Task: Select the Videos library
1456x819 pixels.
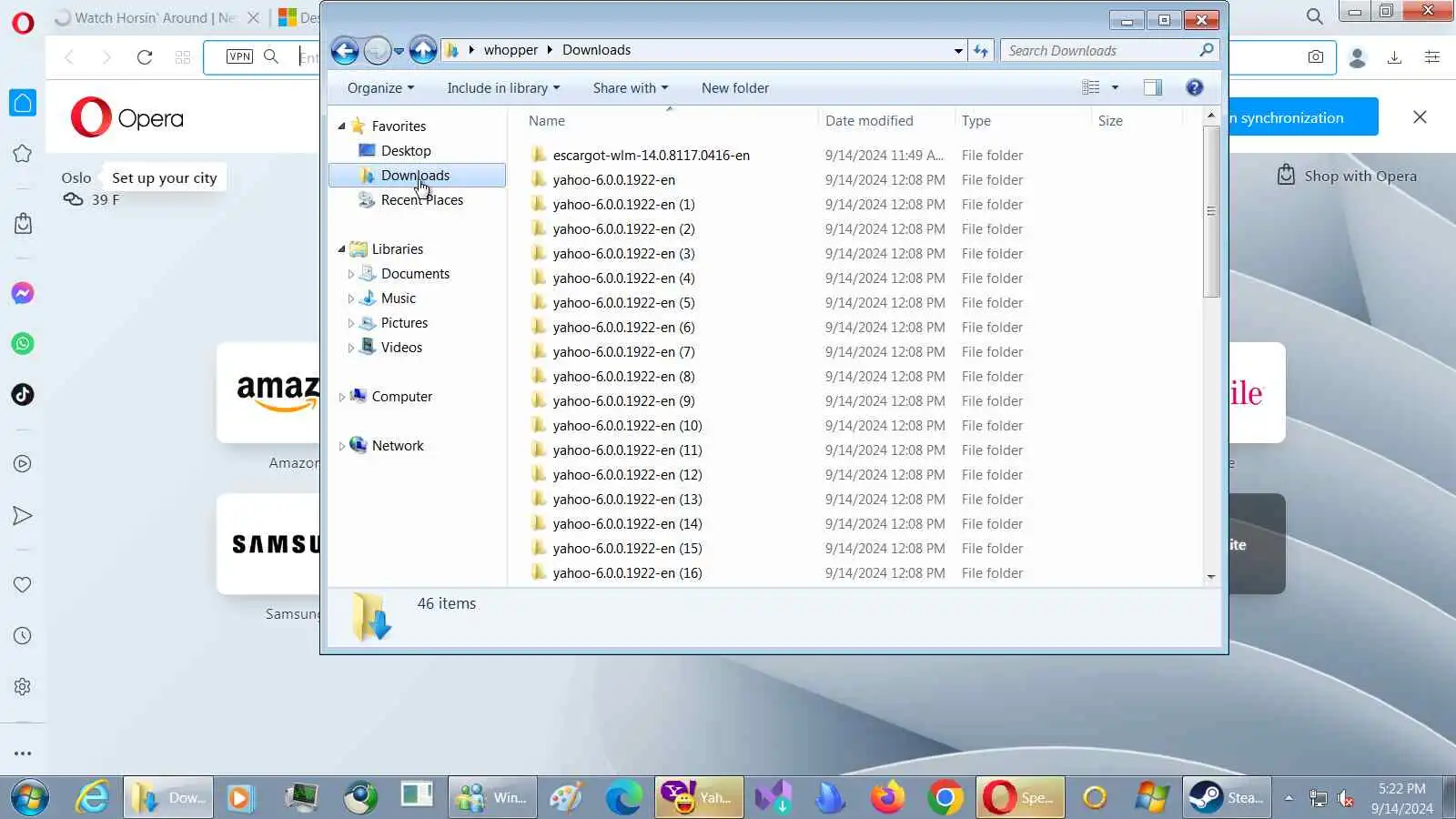Action: [401, 348]
